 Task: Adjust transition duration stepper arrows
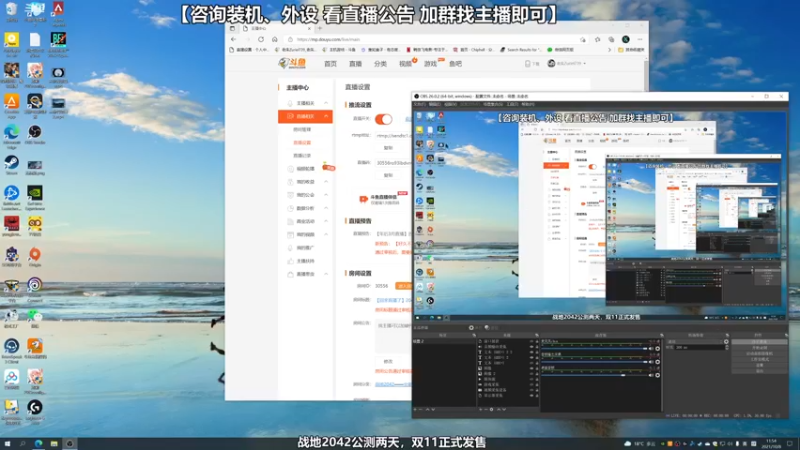pos(727,347)
